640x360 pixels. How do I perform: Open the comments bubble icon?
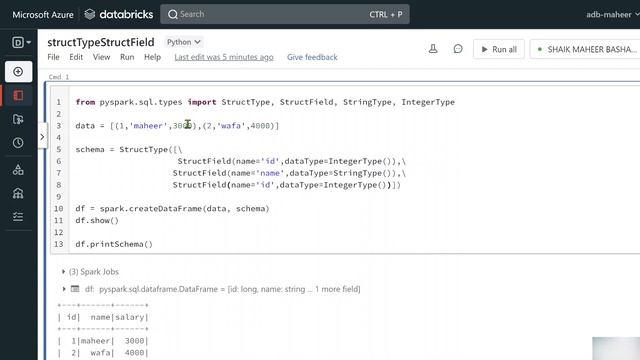pos(458,49)
